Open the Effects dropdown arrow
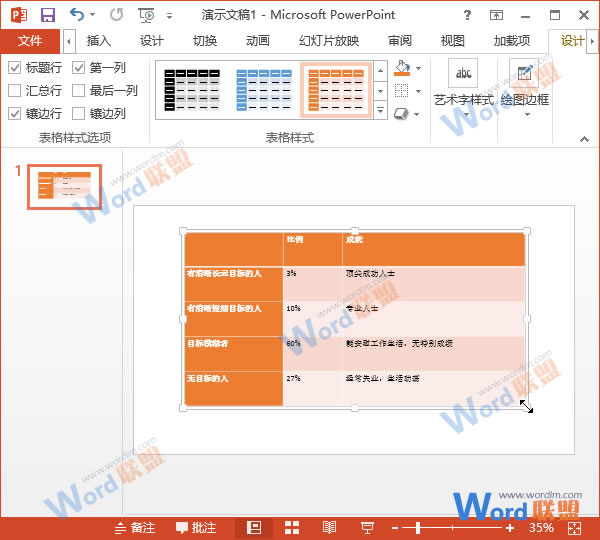The width and height of the screenshot is (600, 540). [x=417, y=114]
